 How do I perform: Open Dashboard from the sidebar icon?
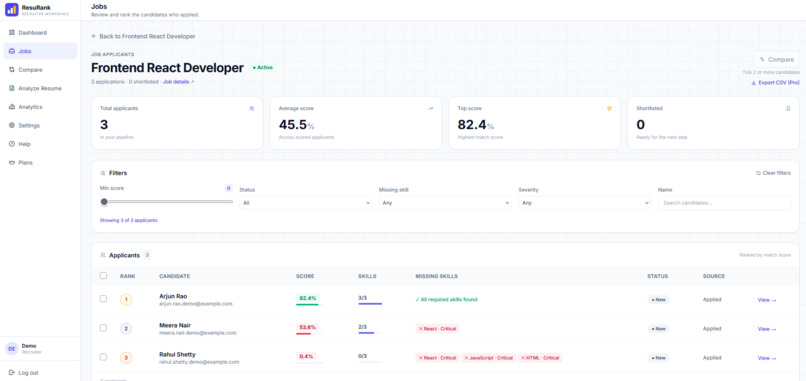tap(12, 33)
